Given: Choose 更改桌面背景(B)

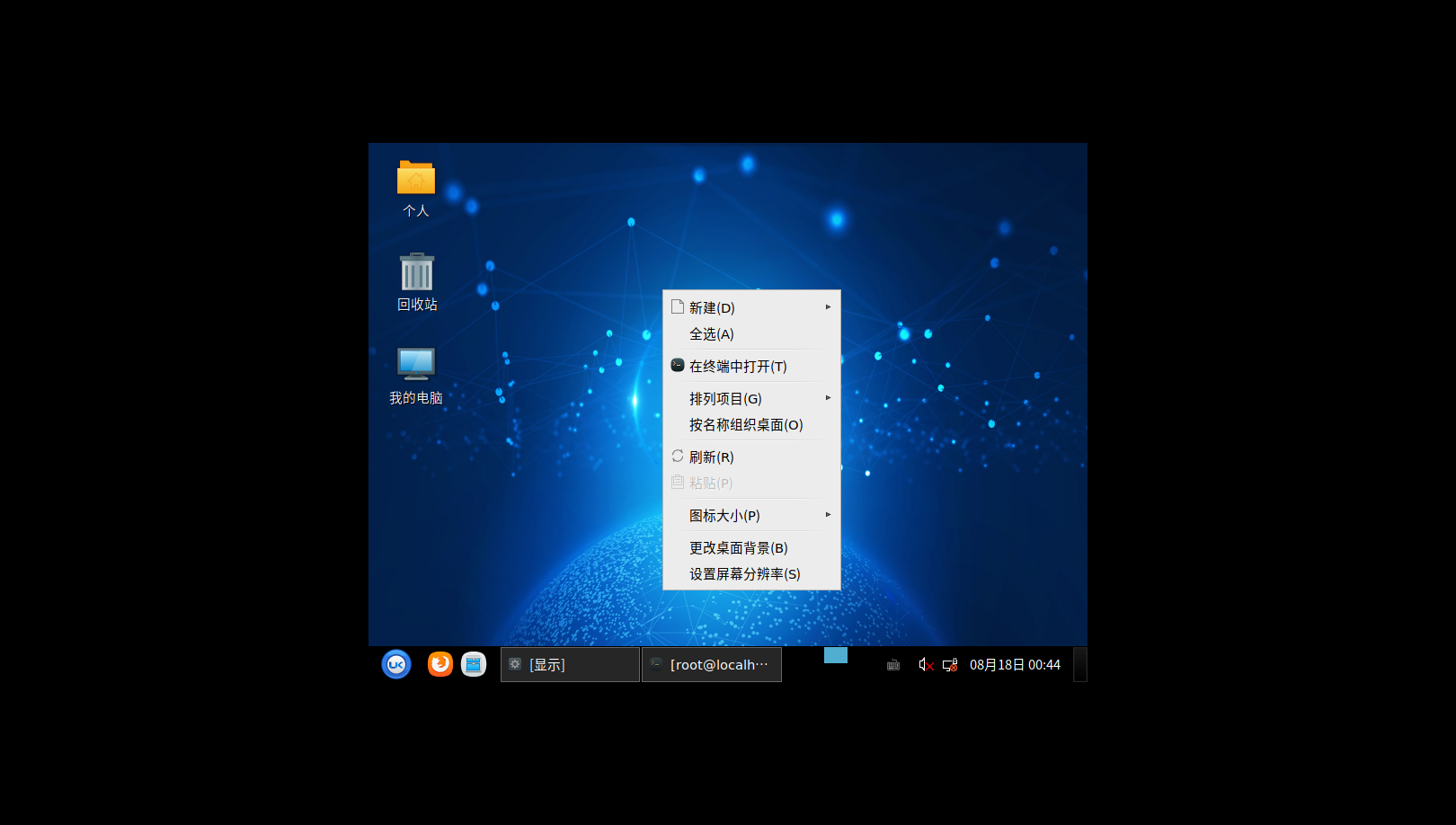Looking at the screenshot, I should (x=751, y=547).
